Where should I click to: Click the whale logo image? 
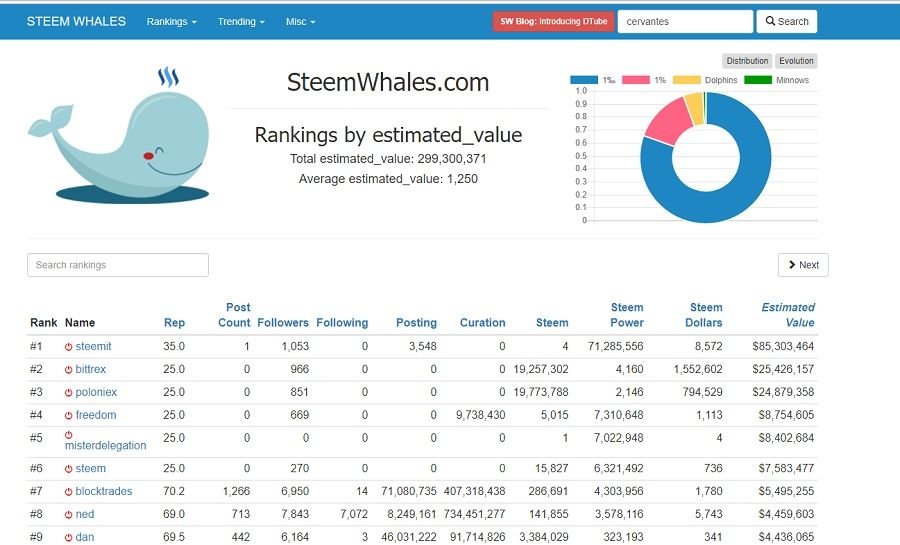click(119, 135)
